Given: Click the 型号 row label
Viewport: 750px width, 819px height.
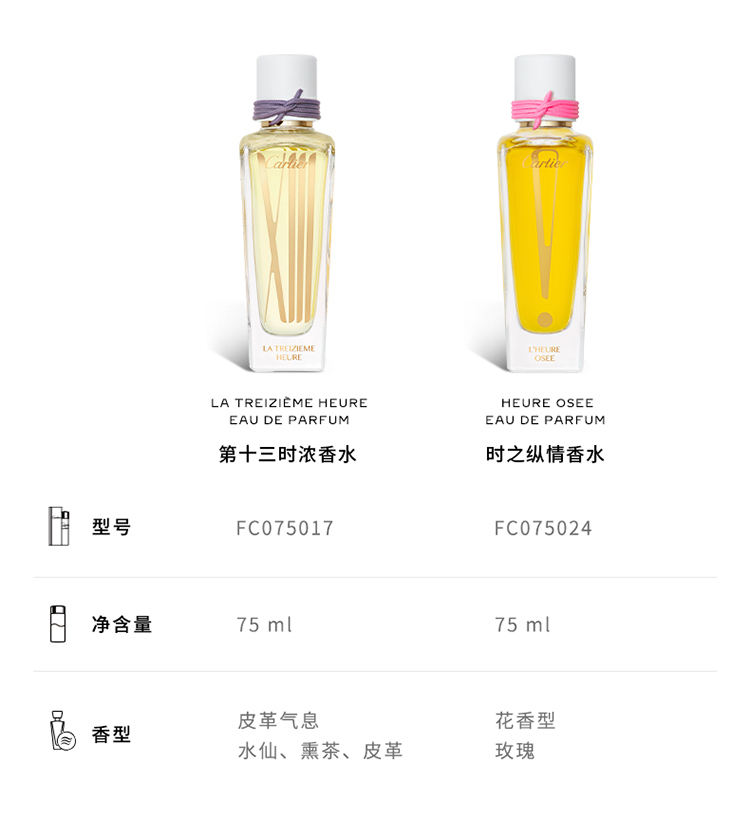Looking at the screenshot, I should [x=111, y=526].
